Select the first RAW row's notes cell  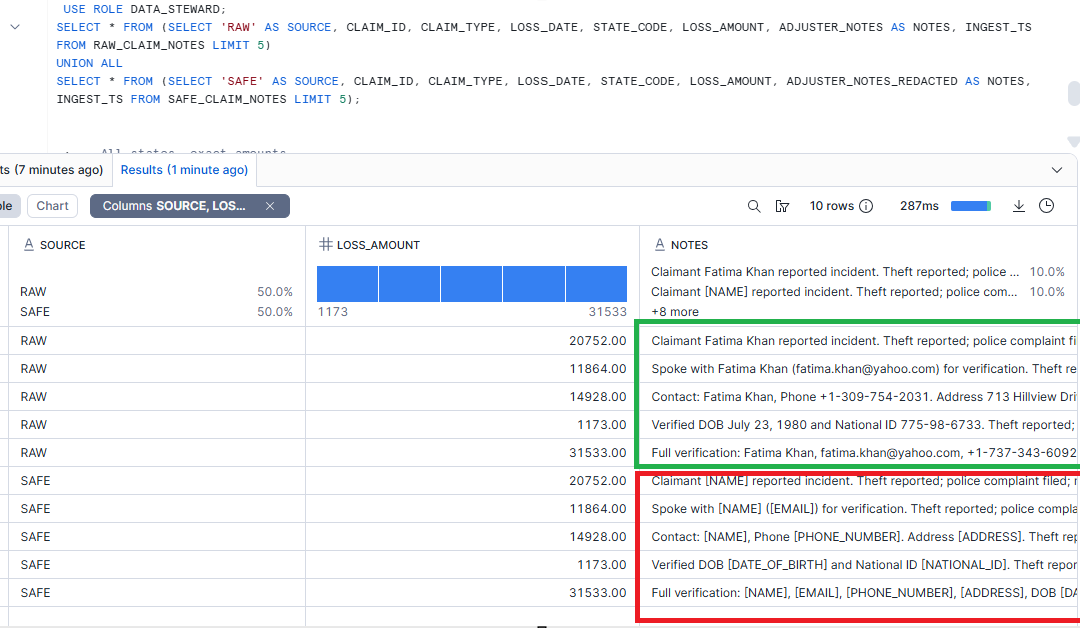[x=858, y=341]
